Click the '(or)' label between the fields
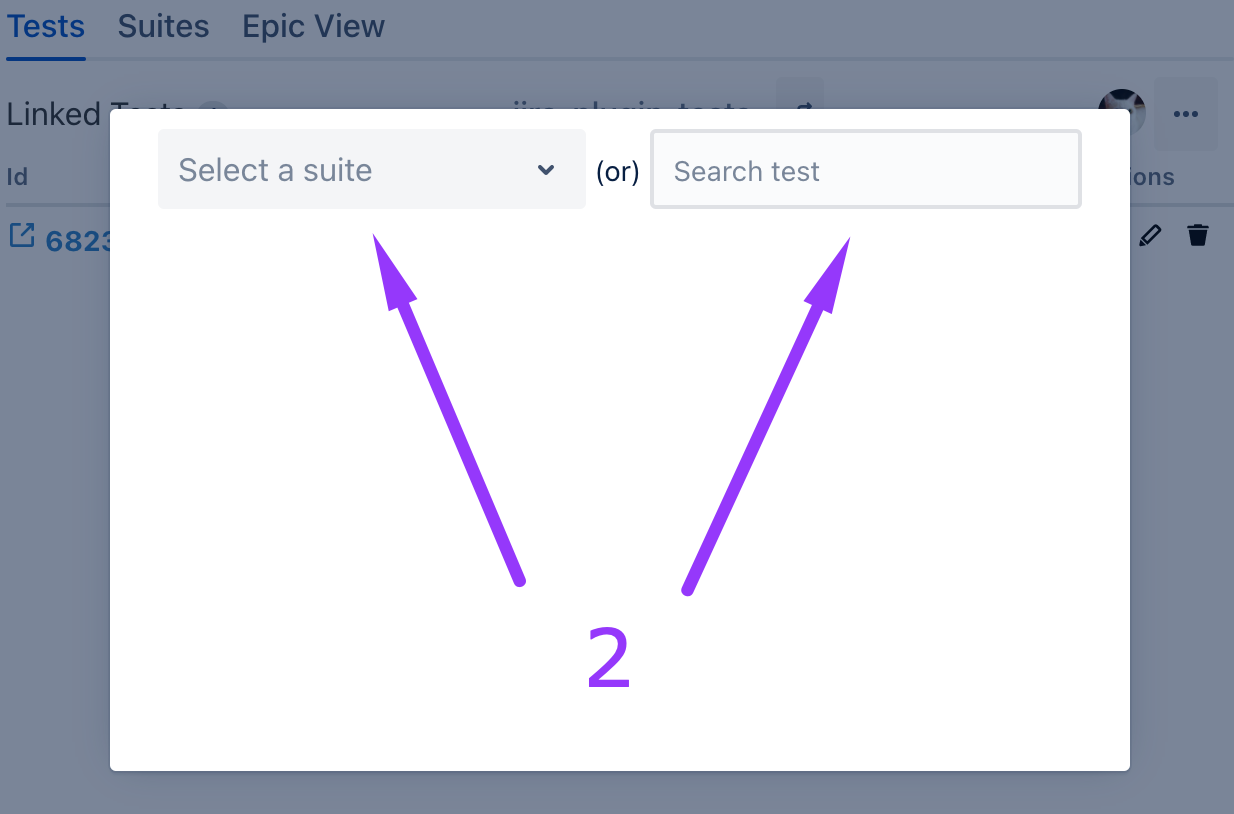 point(617,172)
